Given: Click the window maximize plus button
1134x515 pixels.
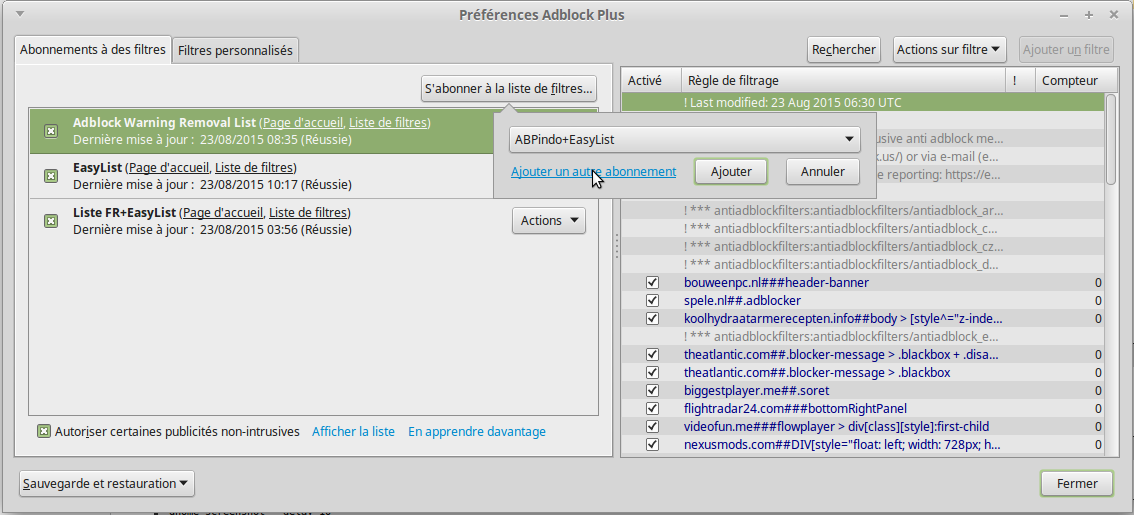Looking at the screenshot, I should point(1088,15).
